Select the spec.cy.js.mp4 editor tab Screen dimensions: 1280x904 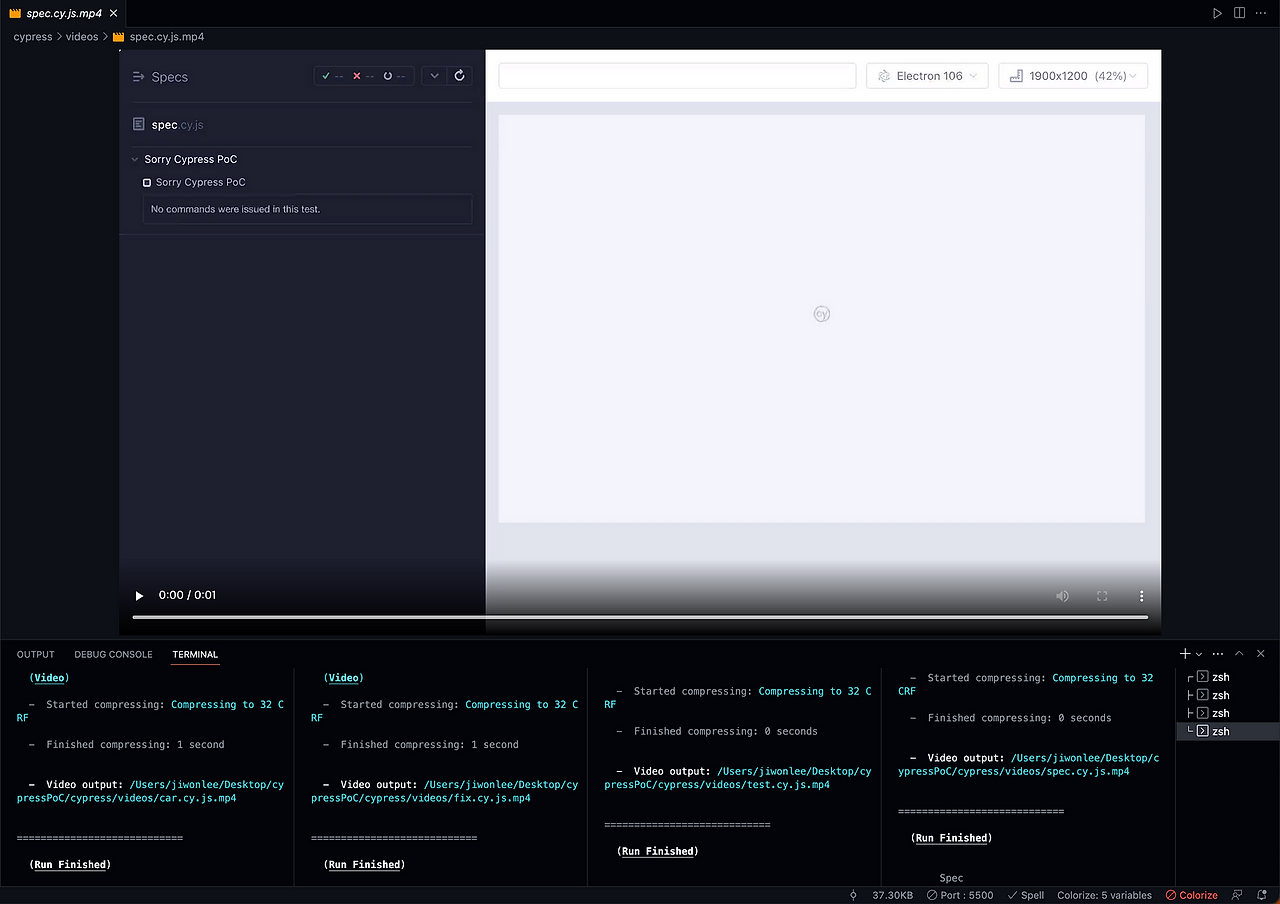pos(62,13)
